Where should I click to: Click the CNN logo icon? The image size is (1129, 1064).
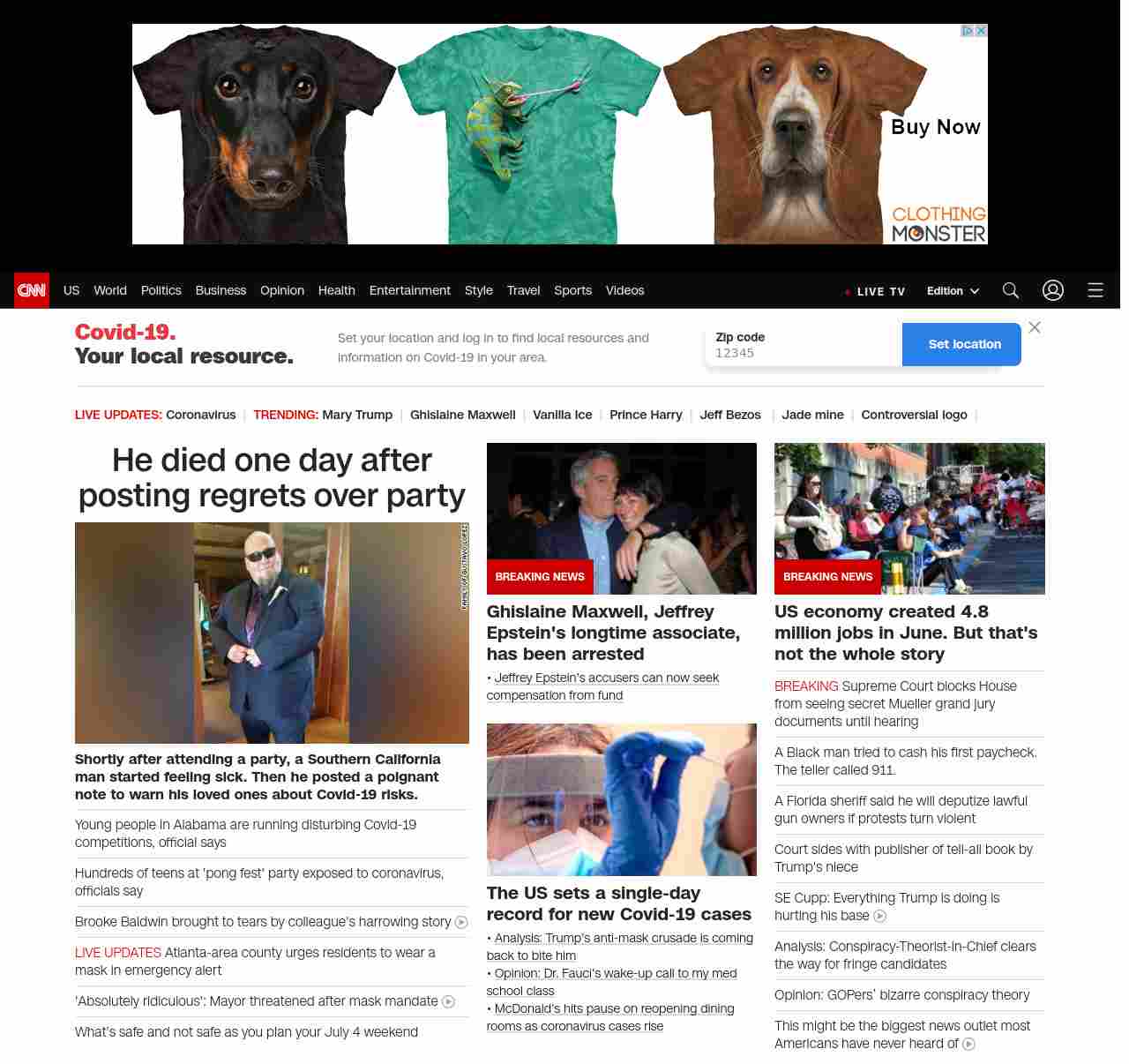click(x=32, y=290)
